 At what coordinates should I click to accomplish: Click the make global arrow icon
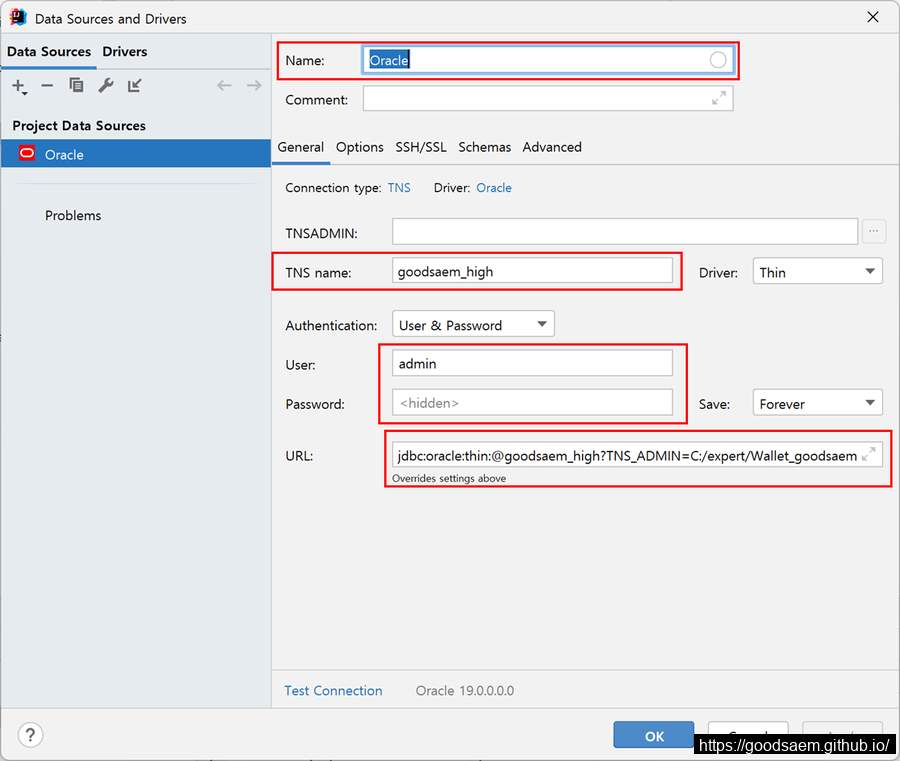click(x=135, y=86)
